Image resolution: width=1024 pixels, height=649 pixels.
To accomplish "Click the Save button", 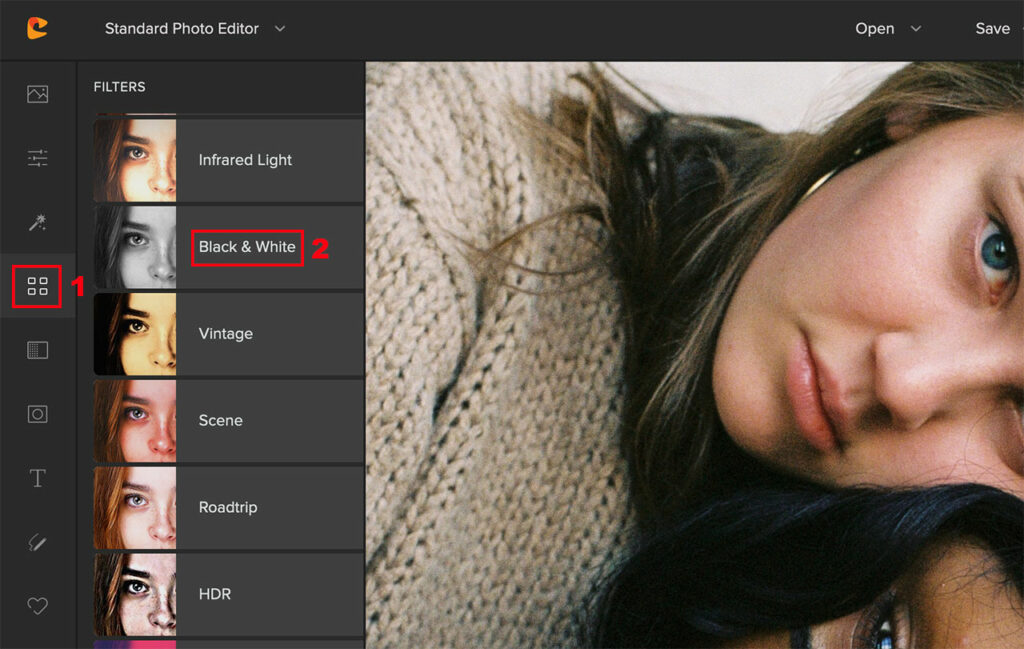I will [x=992, y=28].
